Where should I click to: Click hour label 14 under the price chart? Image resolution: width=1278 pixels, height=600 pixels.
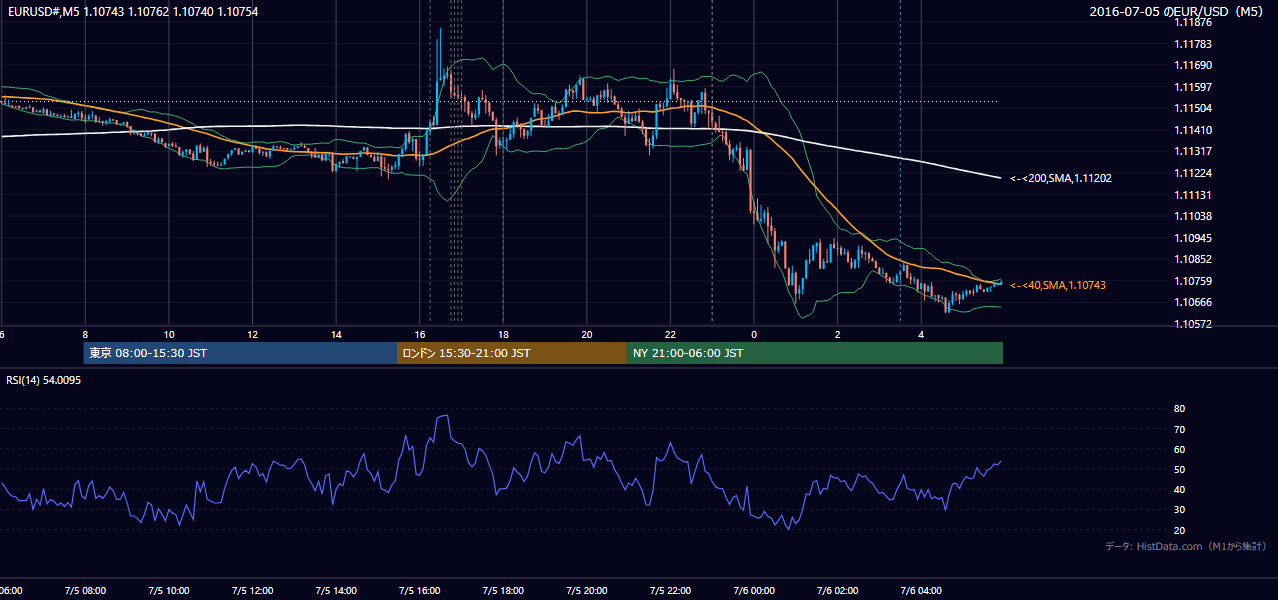(x=336, y=335)
